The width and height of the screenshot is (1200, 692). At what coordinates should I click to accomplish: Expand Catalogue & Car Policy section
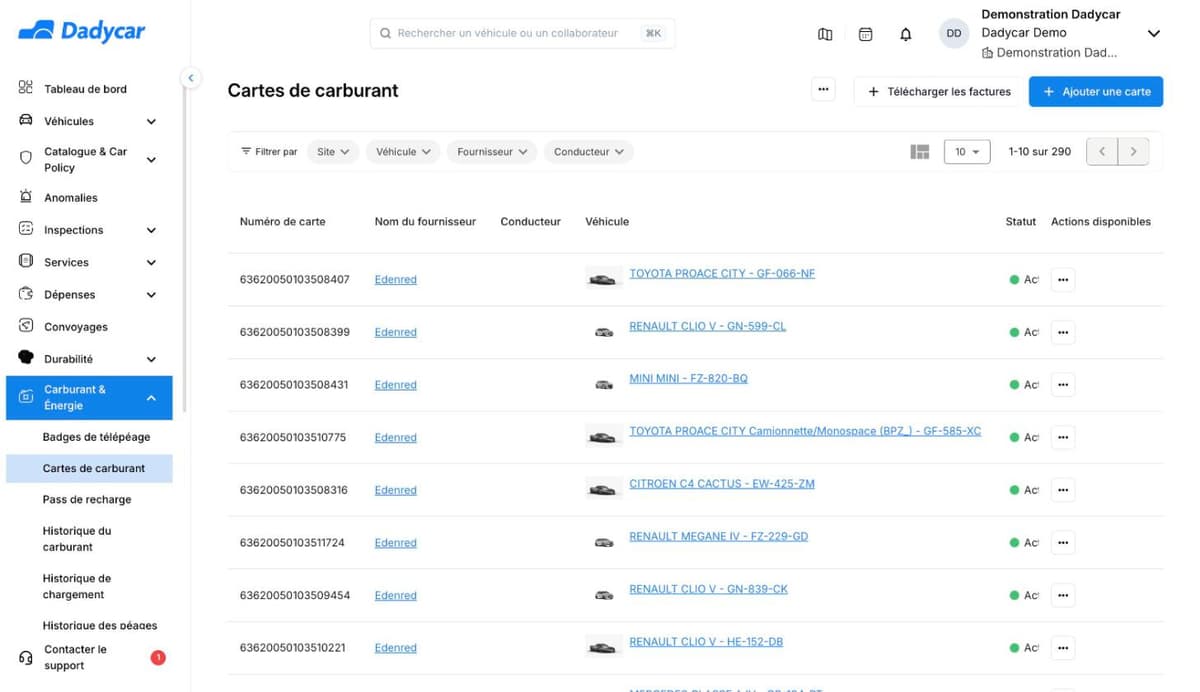coord(151,160)
